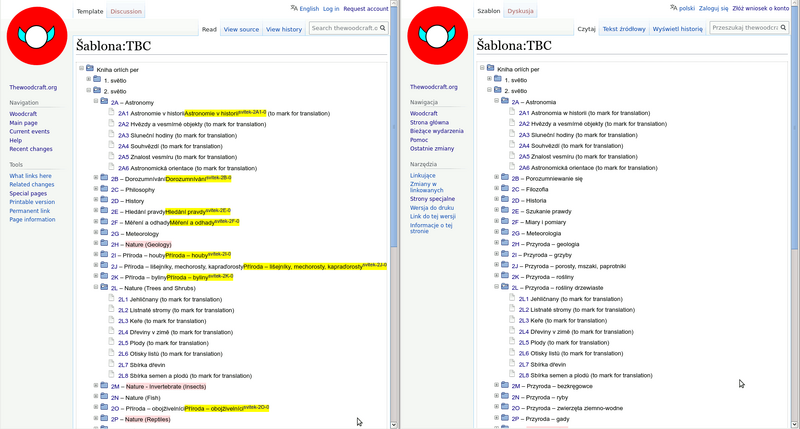Click the folder icon of 2C – Philosophy
Screen dimensions: 800x429
tap(104, 189)
